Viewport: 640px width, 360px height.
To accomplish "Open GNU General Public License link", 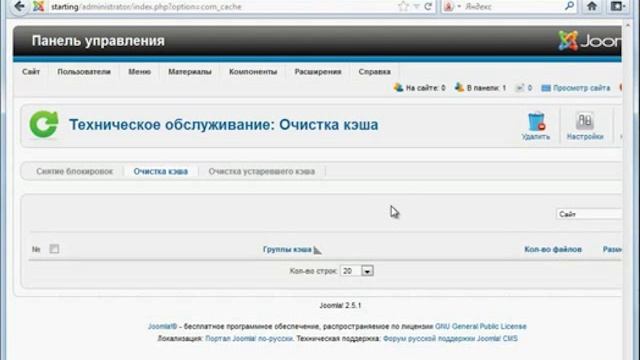I will pos(481,327).
